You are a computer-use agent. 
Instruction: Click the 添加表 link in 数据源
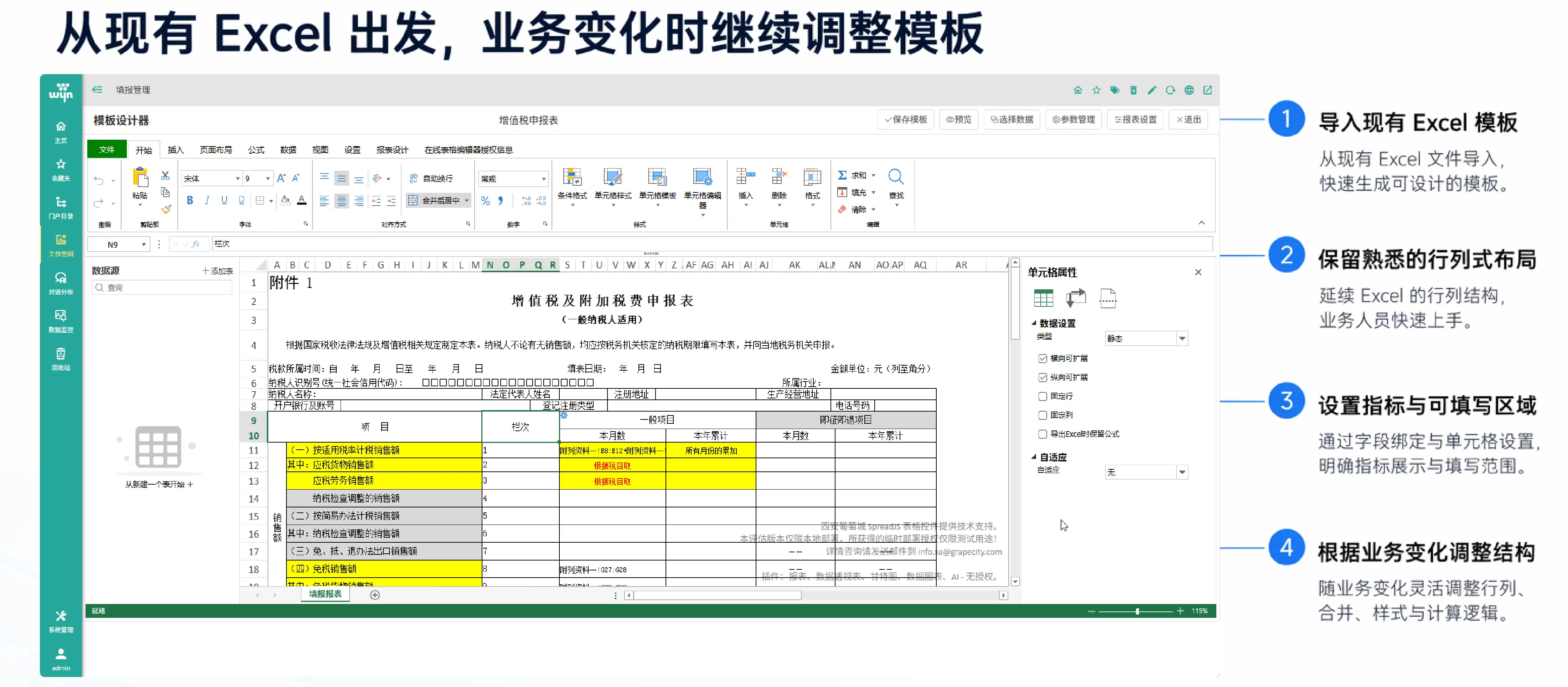point(217,271)
